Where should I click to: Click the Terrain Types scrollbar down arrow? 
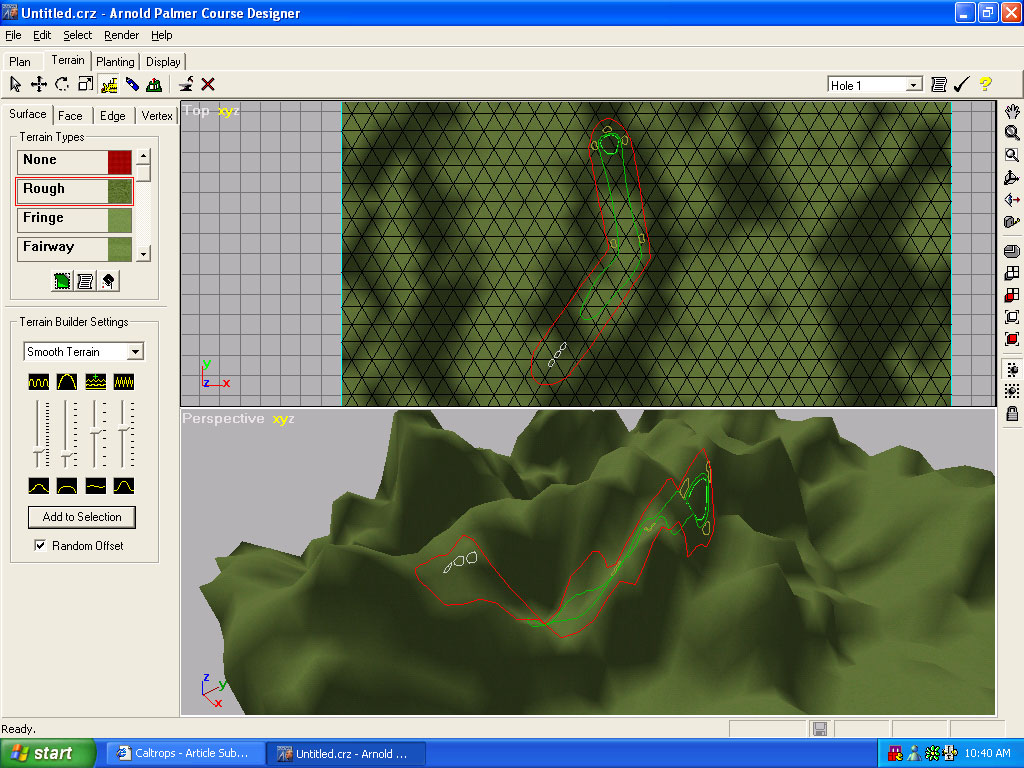coord(144,253)
